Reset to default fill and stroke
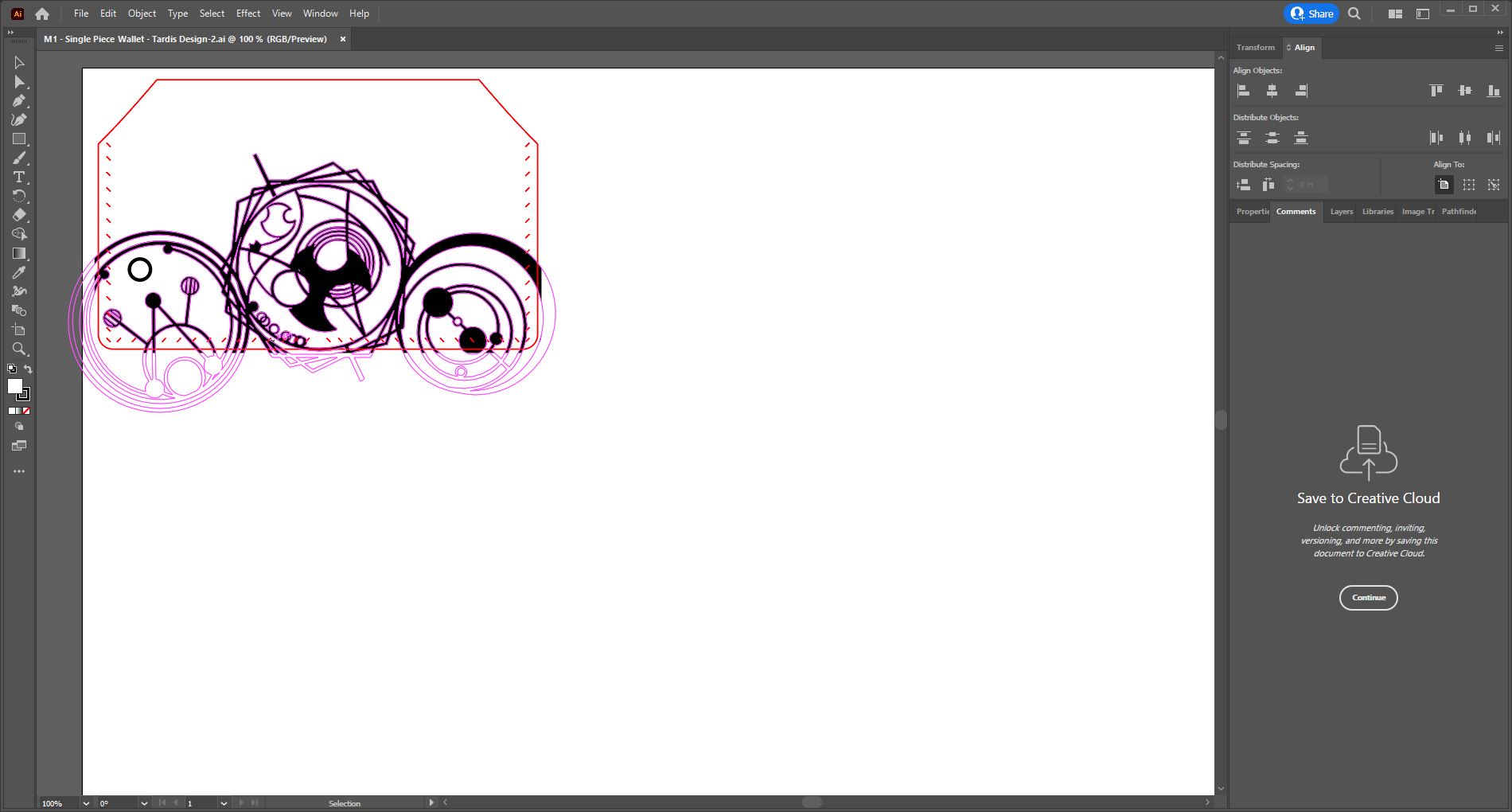Image resolution: width=1512 pixels, height=812 pixels. [11, 369]
